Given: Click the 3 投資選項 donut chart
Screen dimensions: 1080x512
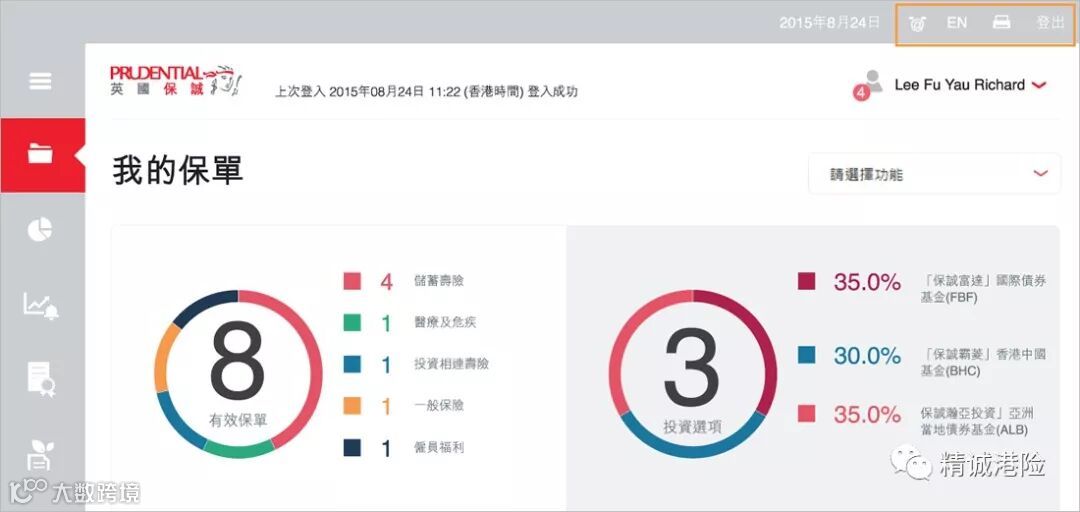Looking at the screenshot, I should pyautogui.click(x=693, y=374).
